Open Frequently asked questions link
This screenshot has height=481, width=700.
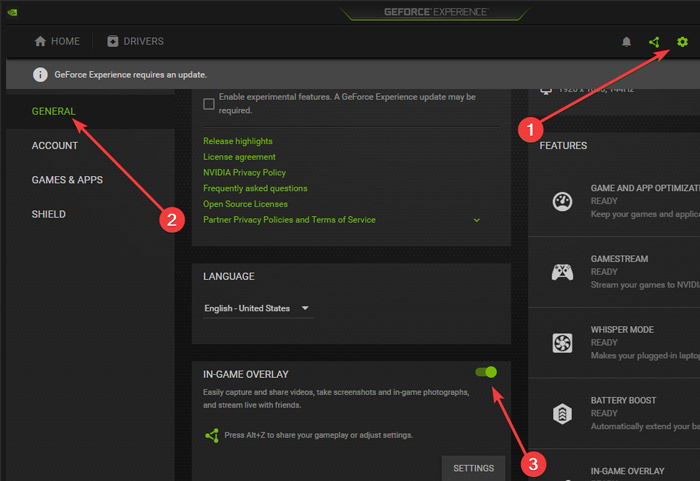coord(255,188)
